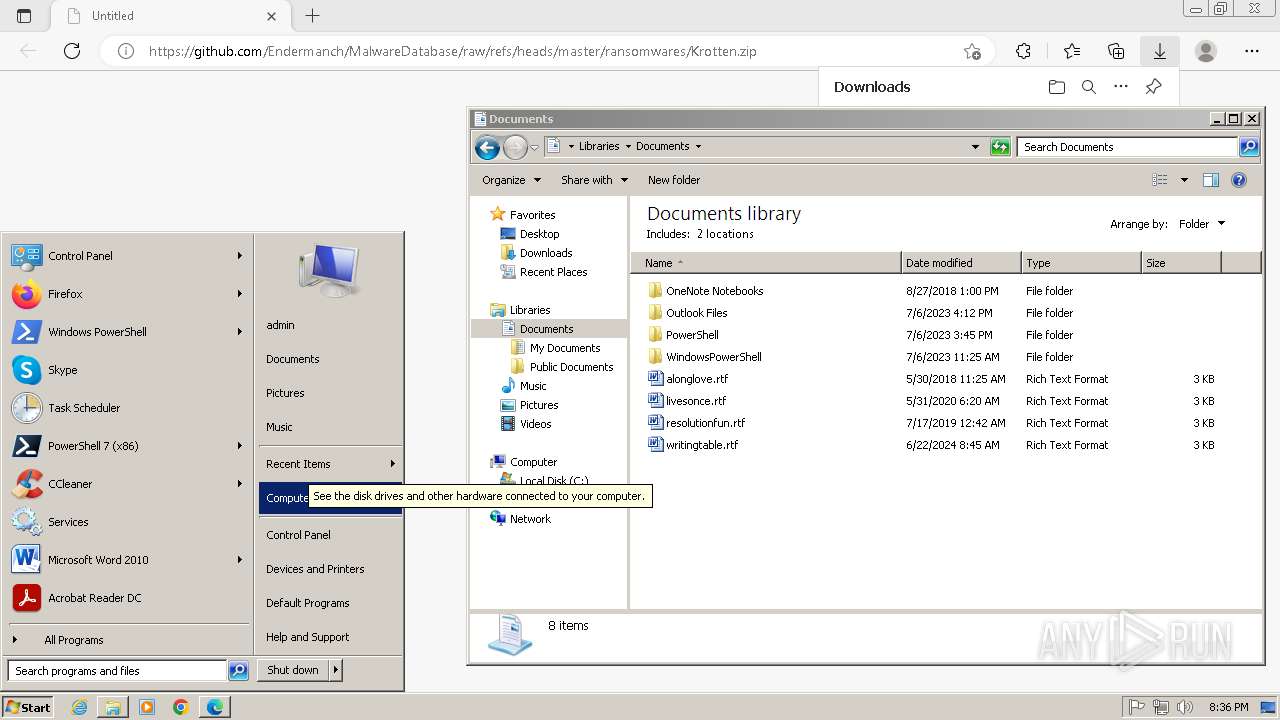Click in the Search Documents field
This screenshot has height=720, width=1280.
click(x=1127, y=147)
